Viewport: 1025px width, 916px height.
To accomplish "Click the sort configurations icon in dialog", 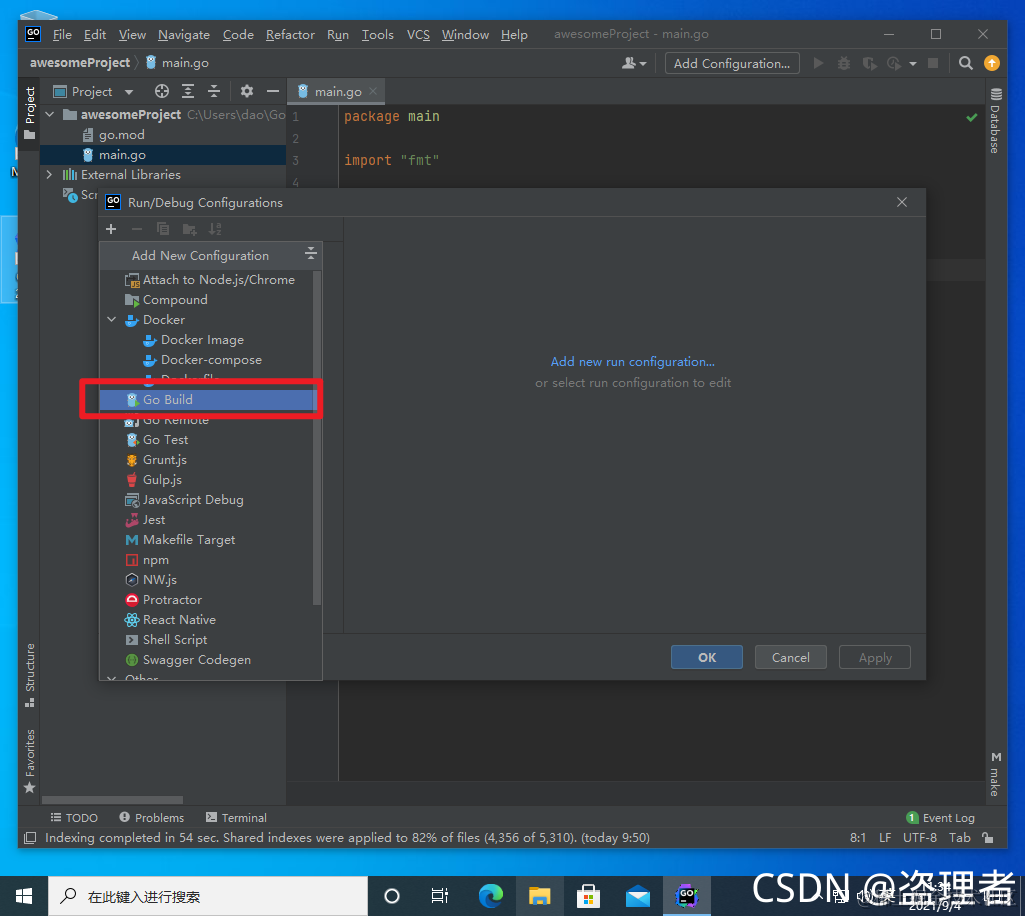I will pos(214,229).
